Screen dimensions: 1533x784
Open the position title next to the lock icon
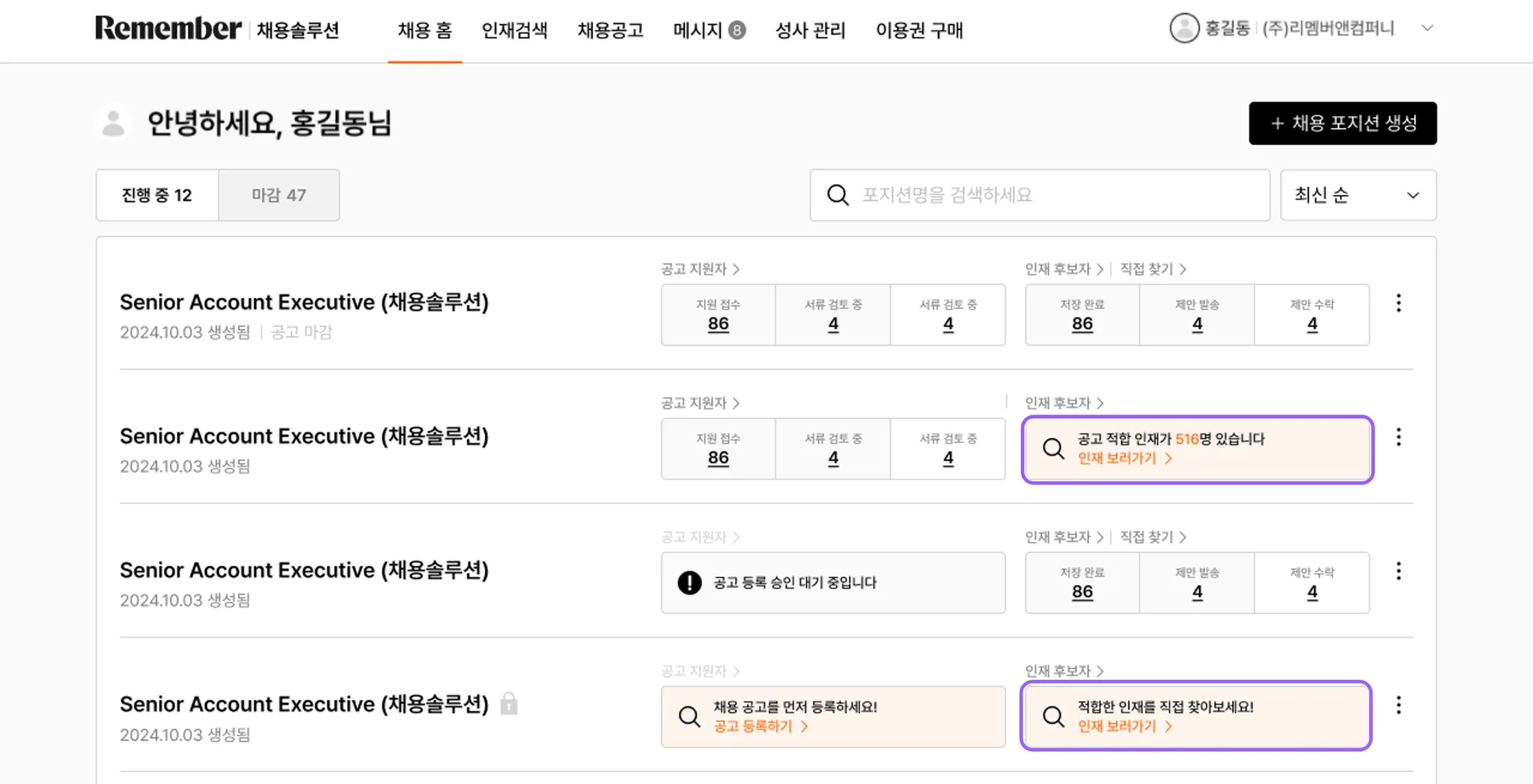click(304, 704)
